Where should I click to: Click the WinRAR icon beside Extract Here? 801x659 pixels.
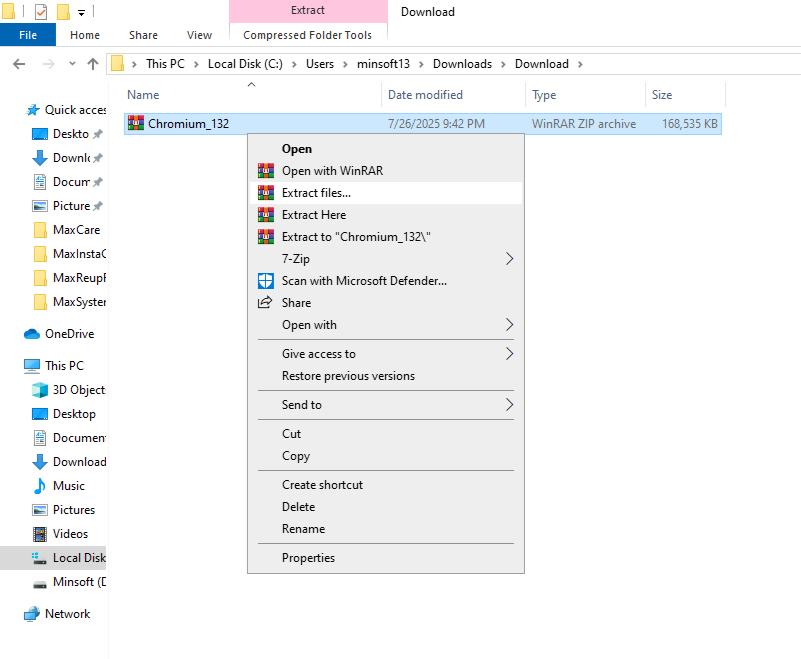point(266,215)
